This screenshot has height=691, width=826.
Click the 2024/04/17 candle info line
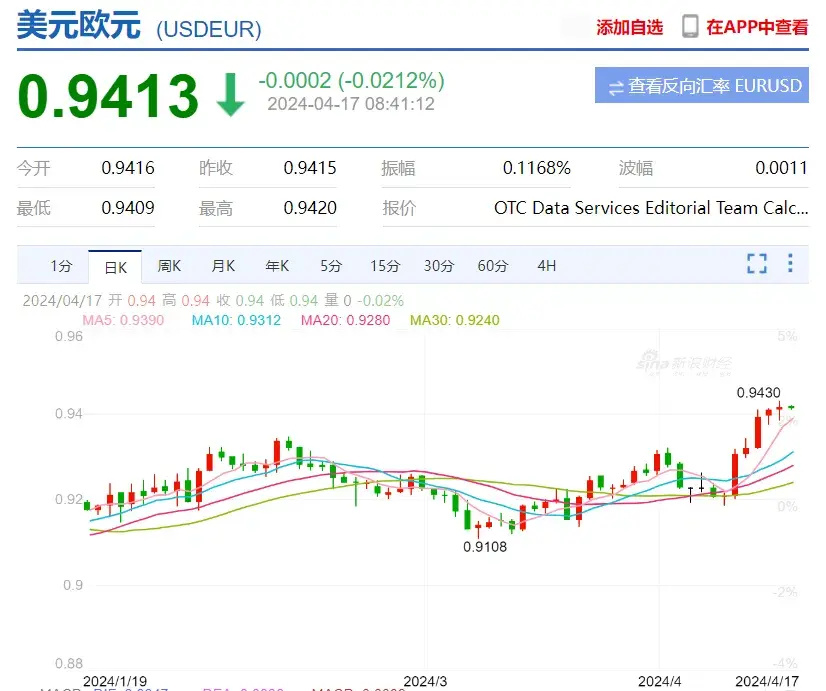pos(213,301)
